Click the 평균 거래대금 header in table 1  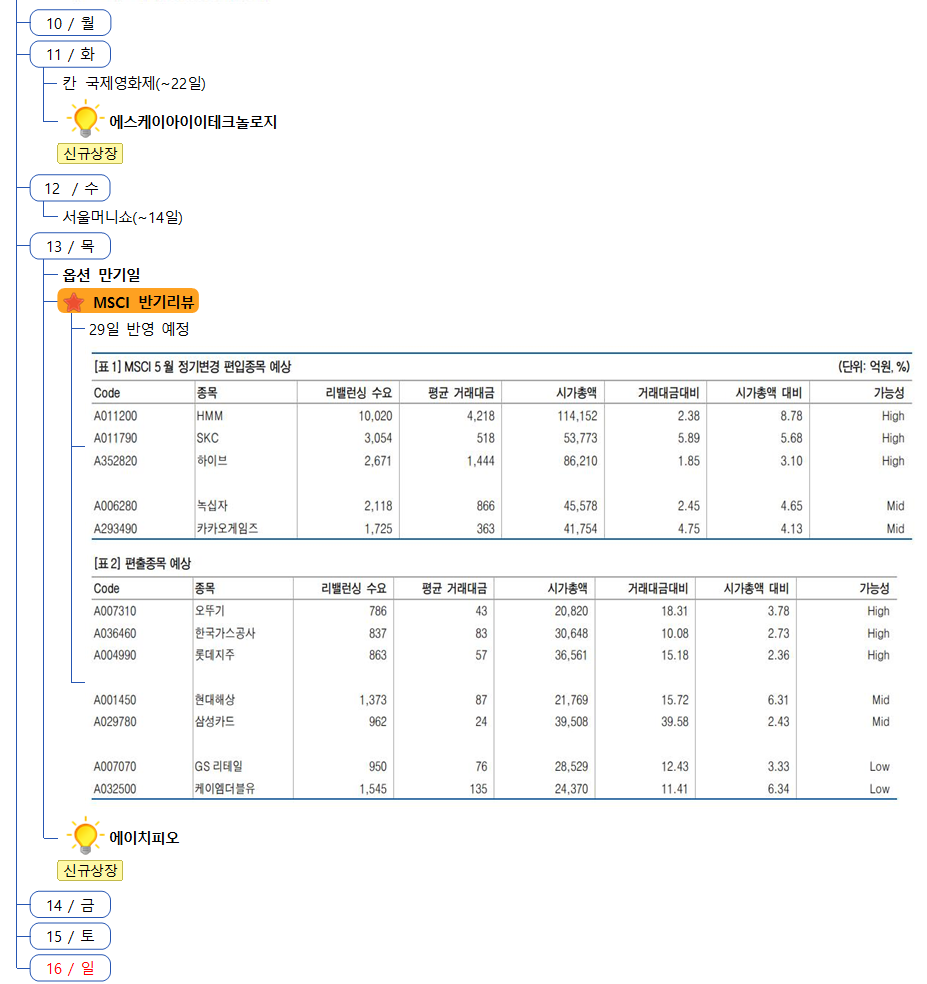[461, 393]
